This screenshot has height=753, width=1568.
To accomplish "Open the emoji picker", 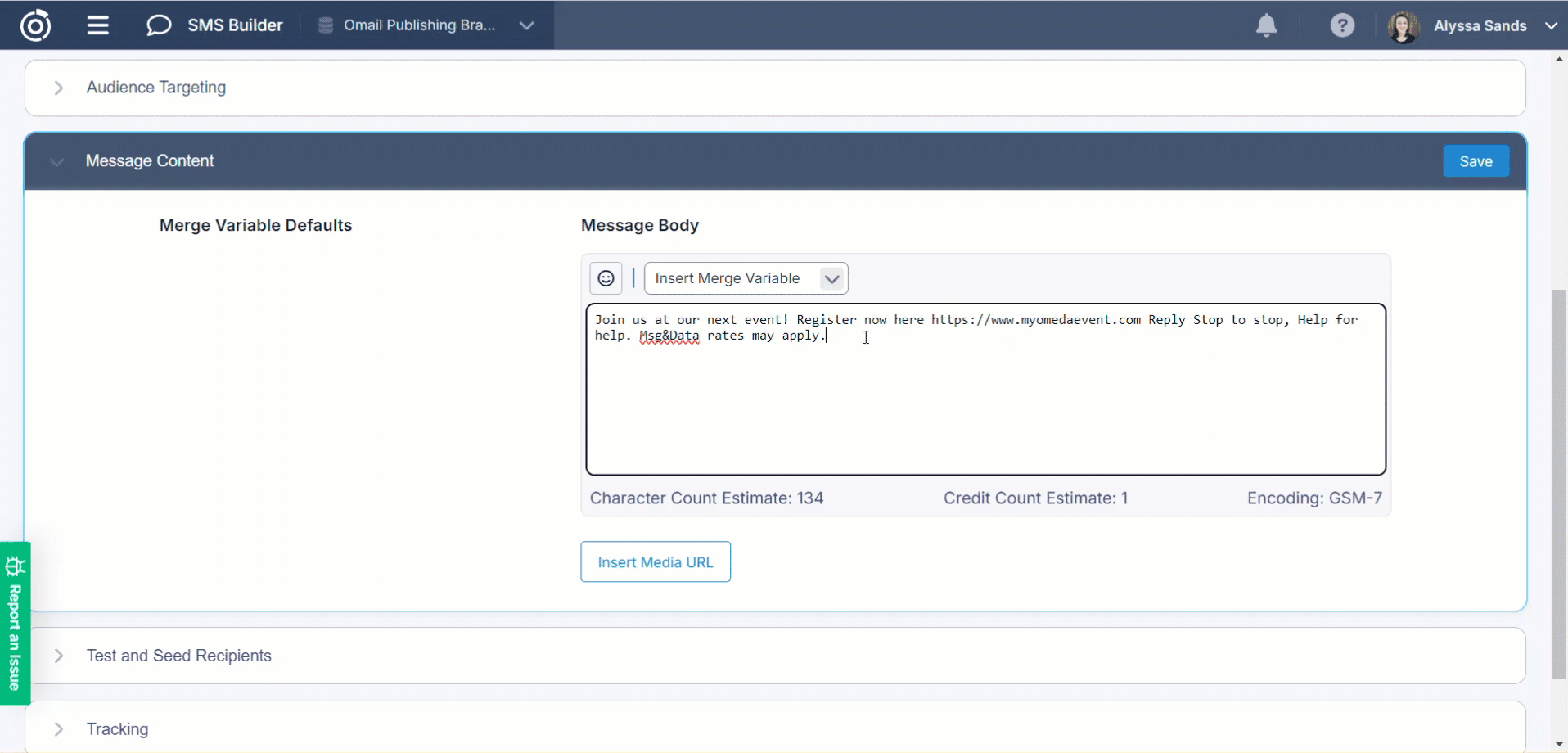I will pos(606,278).
